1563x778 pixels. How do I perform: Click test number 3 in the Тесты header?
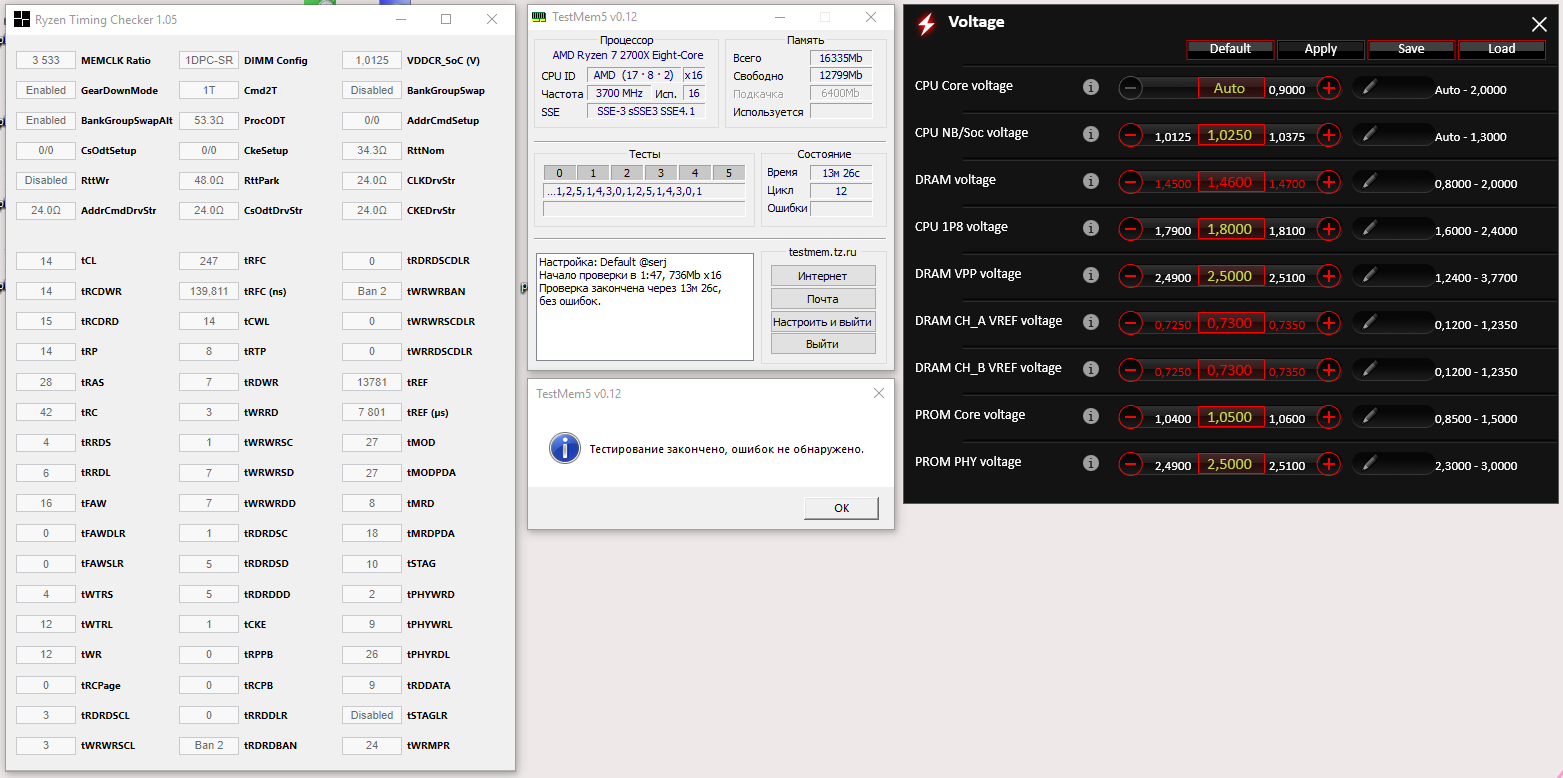click(661, 173)
